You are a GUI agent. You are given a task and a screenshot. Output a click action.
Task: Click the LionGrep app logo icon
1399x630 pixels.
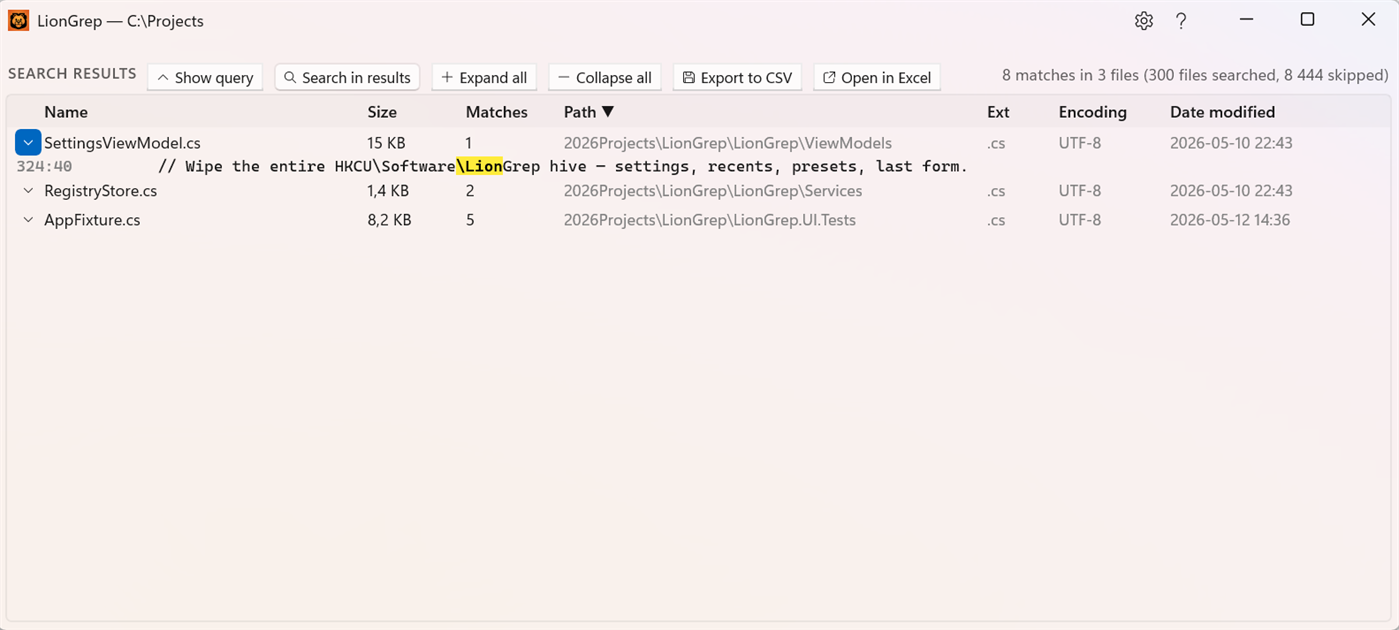18,21
